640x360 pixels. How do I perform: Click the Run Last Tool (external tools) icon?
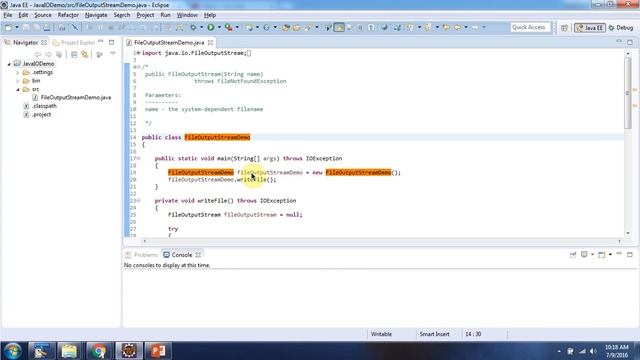point(229,27)
